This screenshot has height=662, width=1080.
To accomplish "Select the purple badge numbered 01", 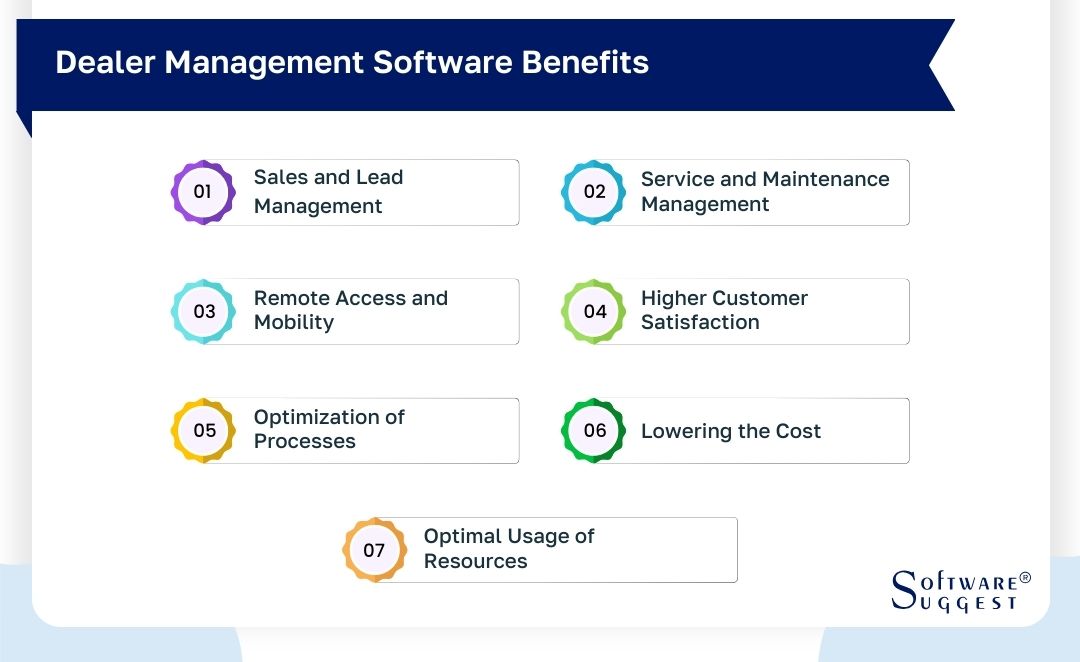I will pos(203,191).
